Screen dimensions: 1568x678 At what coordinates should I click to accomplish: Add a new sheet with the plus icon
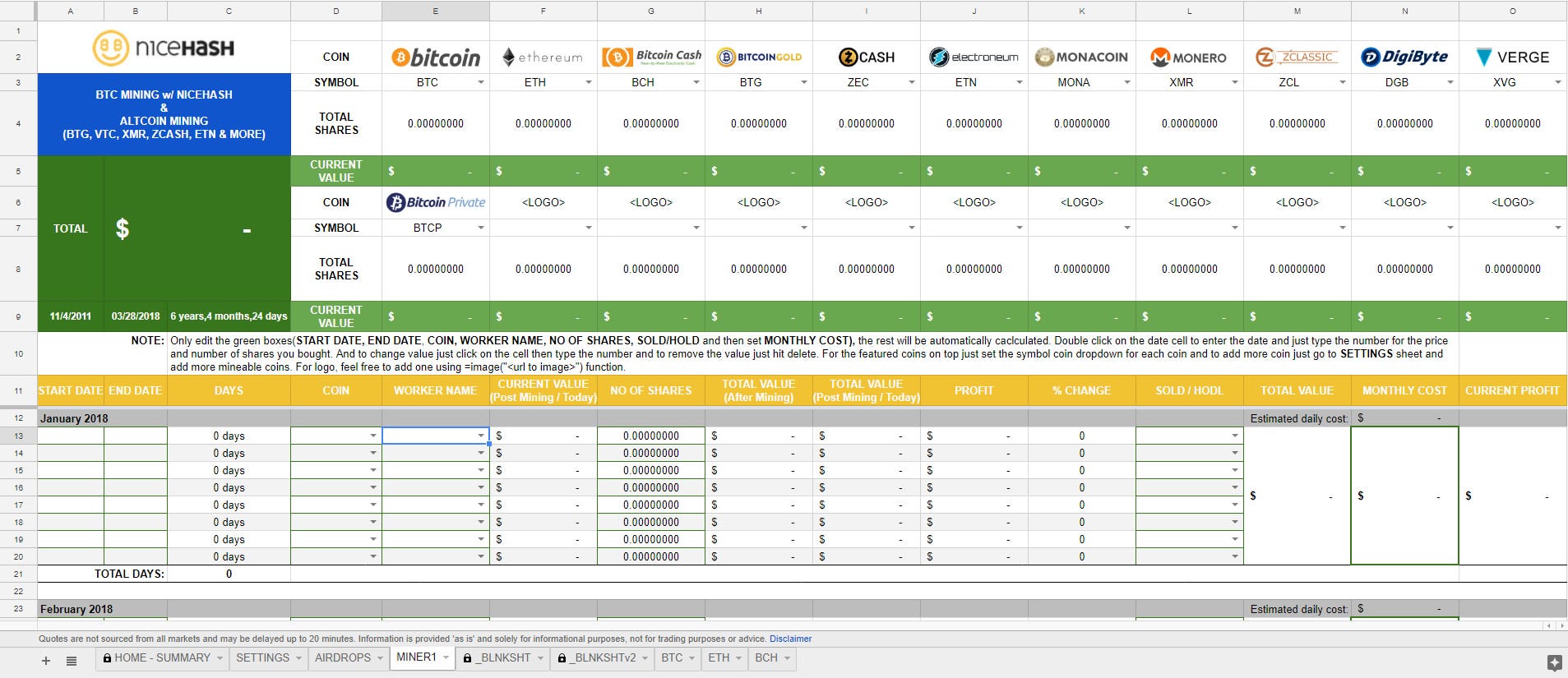click(46, 660)
